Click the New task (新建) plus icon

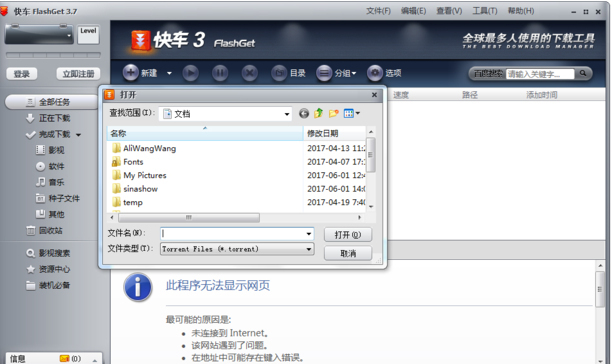pyautogui.click(x=131, y=73)
